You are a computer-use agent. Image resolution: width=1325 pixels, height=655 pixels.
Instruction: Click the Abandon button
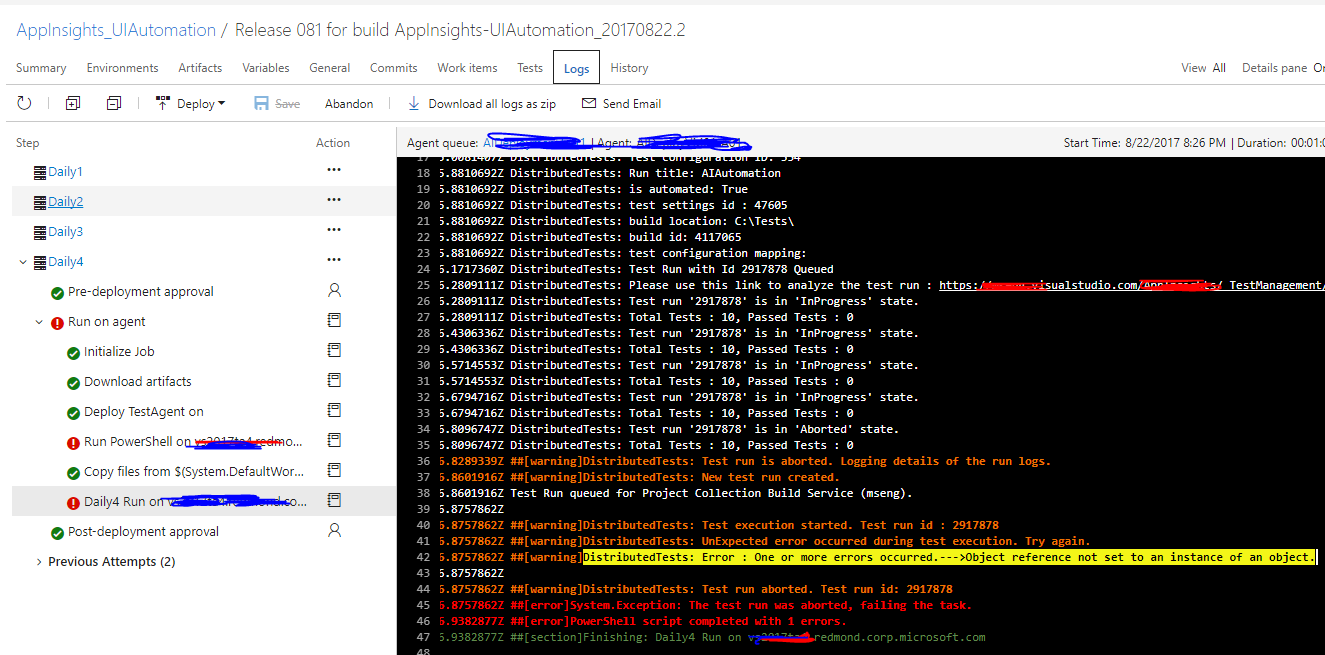[x=349, y=104]
